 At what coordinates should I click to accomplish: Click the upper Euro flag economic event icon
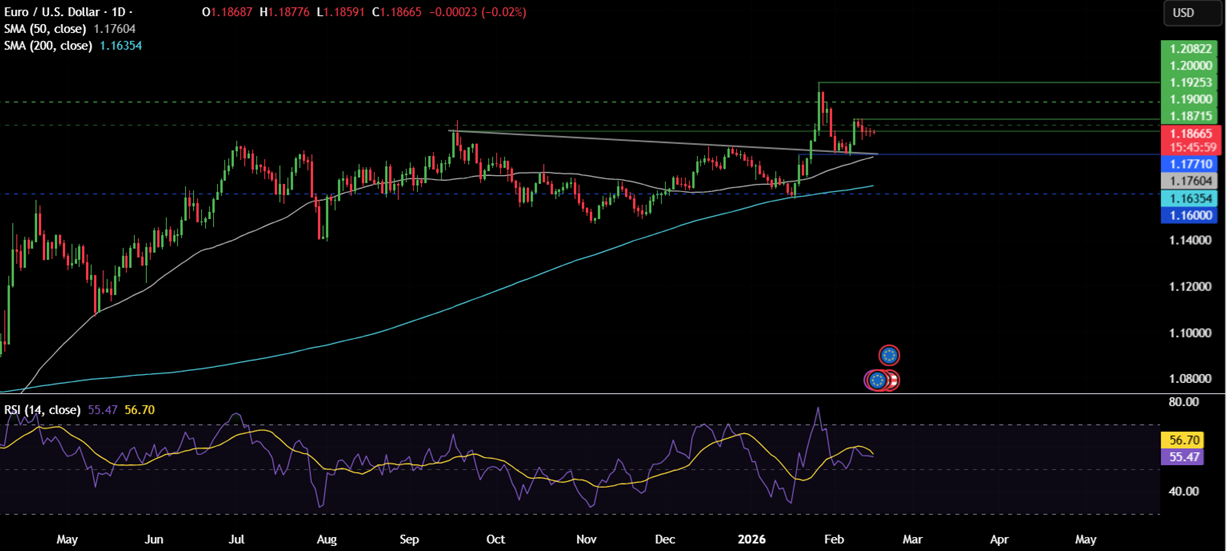[889, 355]
